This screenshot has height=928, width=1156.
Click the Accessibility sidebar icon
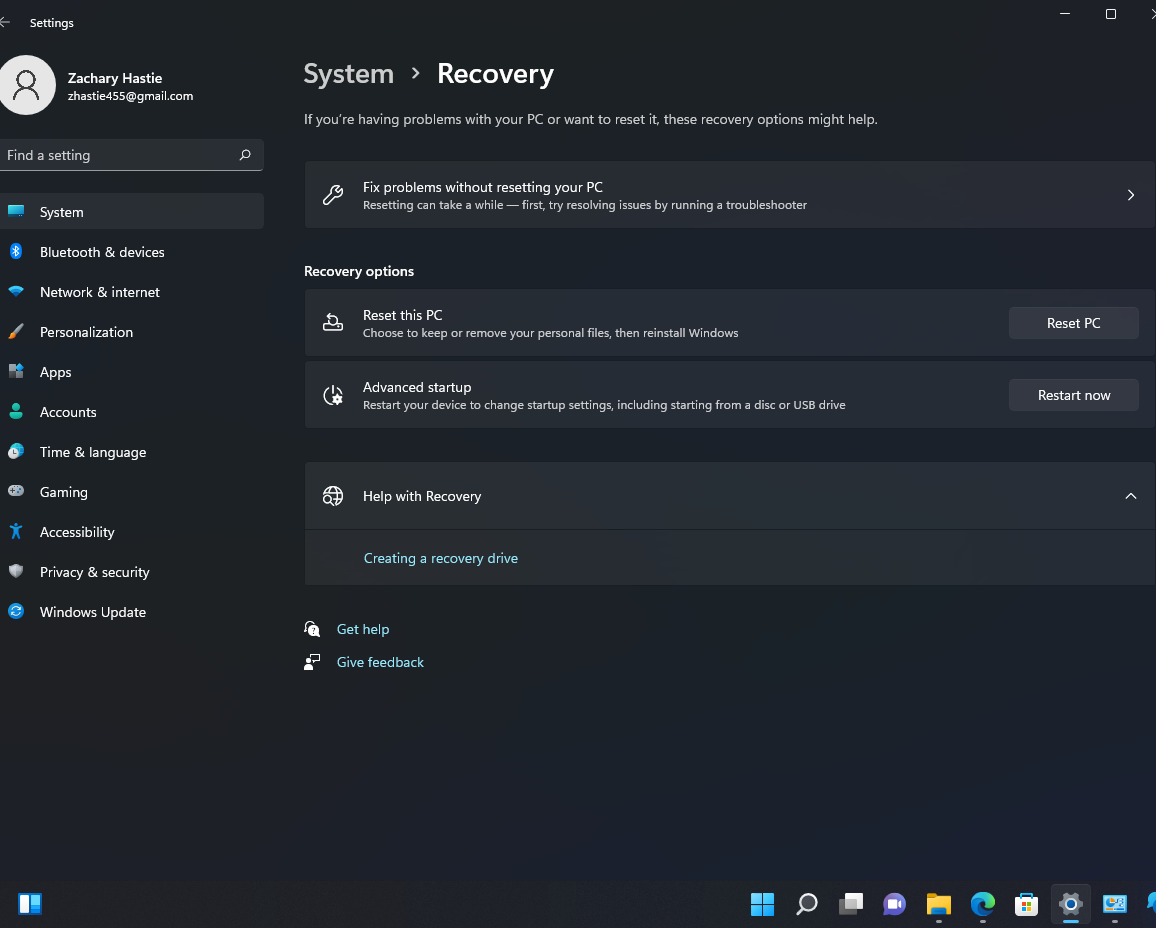click(17, 532)
